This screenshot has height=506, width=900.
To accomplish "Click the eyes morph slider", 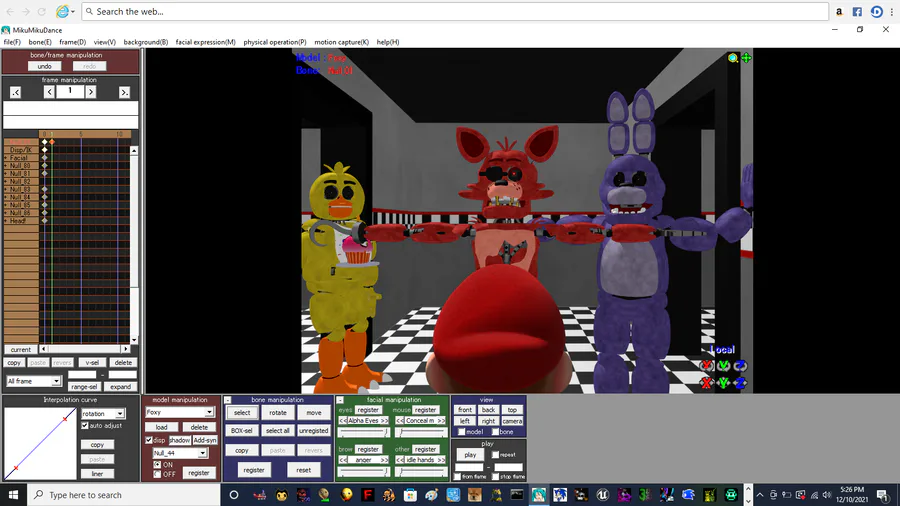I will tap(363, 432).
